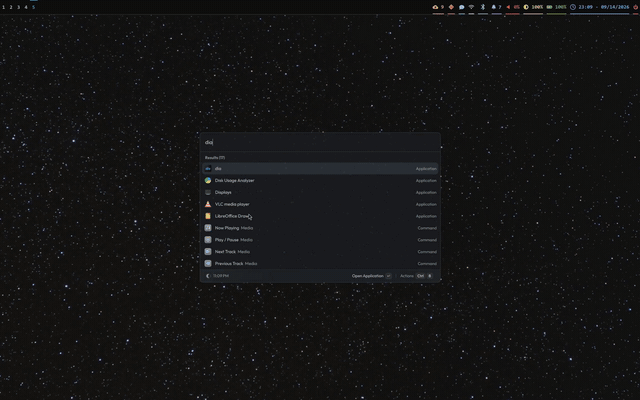Click the Command label on Next Track row

[427, 252]
